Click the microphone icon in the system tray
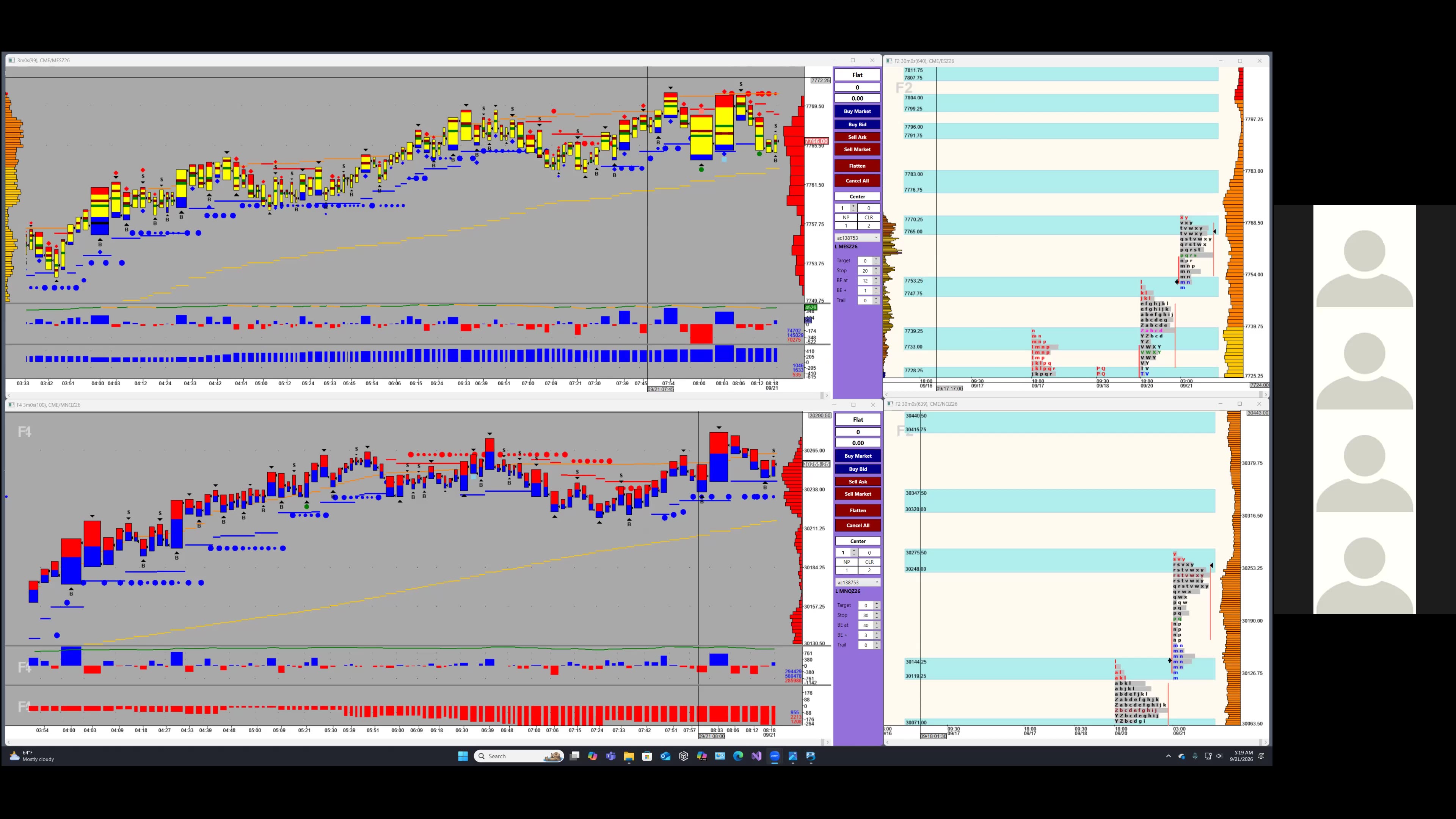The width and height of the screenshot is (1456, 819). [1195, 756]
